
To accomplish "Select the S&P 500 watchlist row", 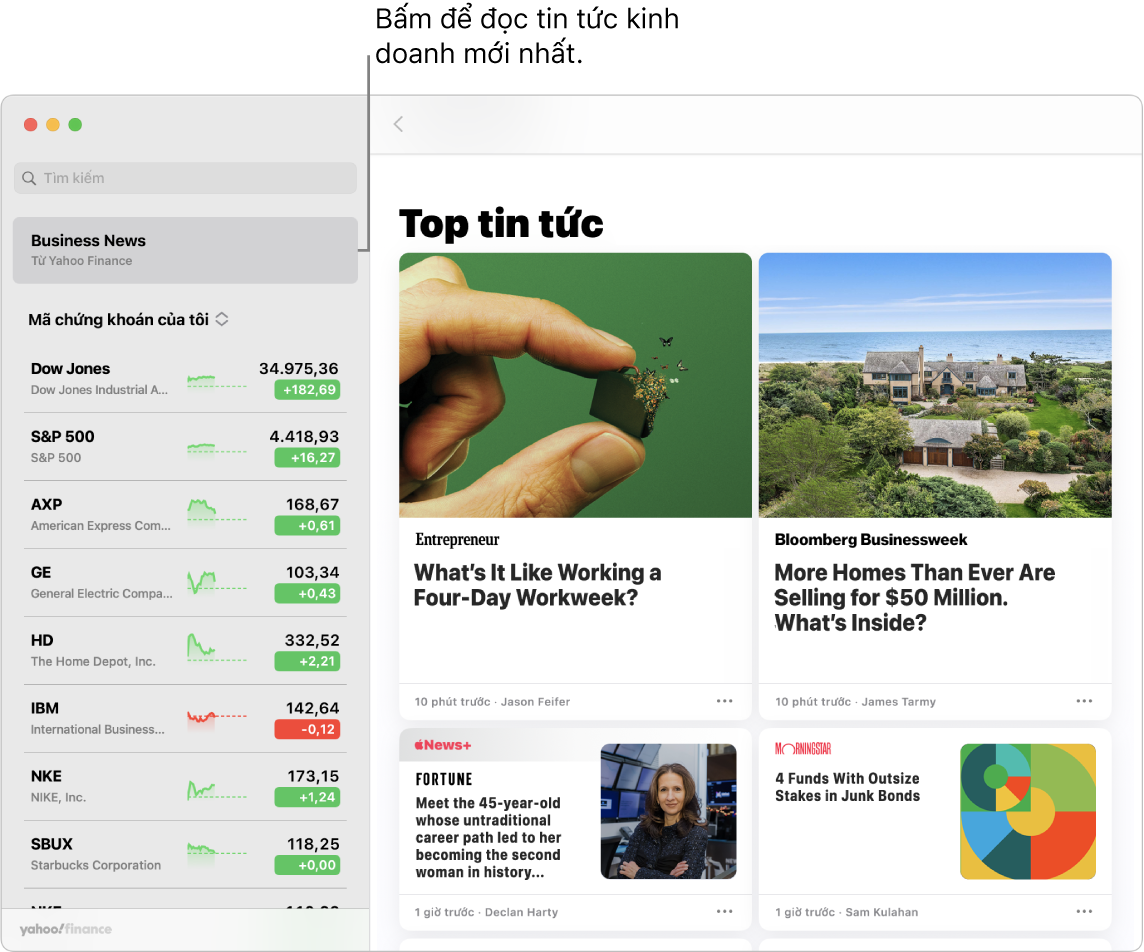I will coord(185,446).
